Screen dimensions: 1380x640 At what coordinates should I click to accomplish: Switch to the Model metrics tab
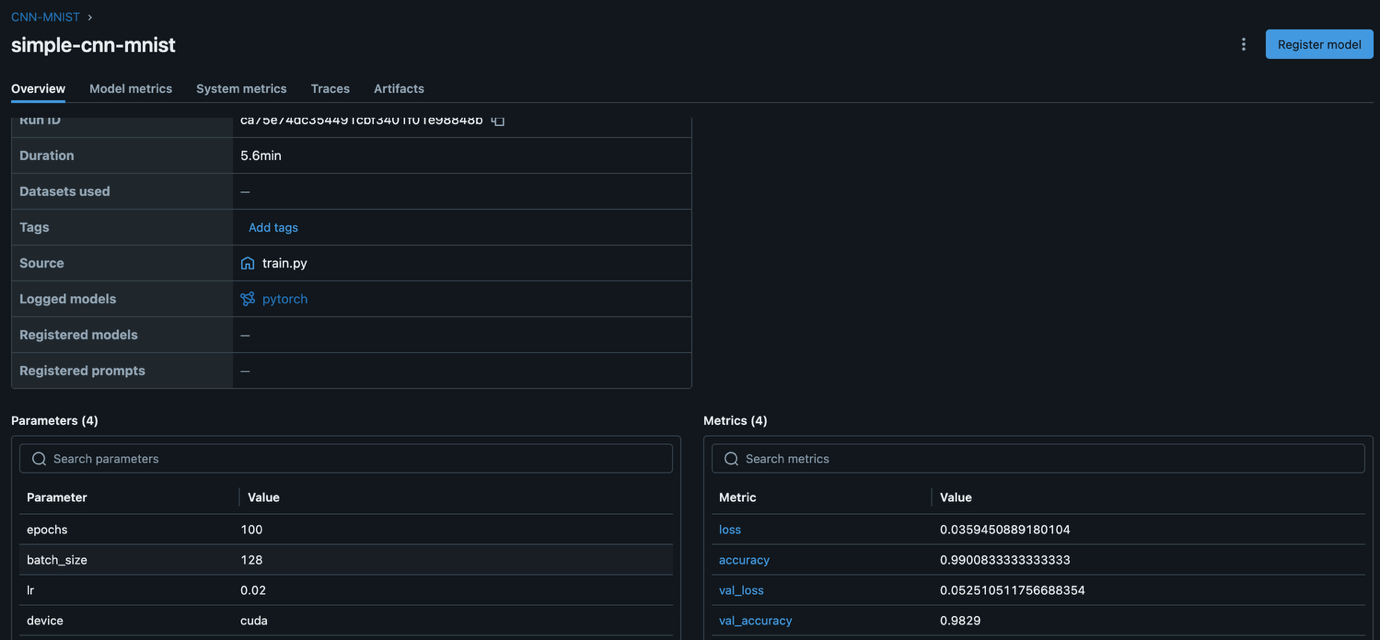tap(131, 88)
